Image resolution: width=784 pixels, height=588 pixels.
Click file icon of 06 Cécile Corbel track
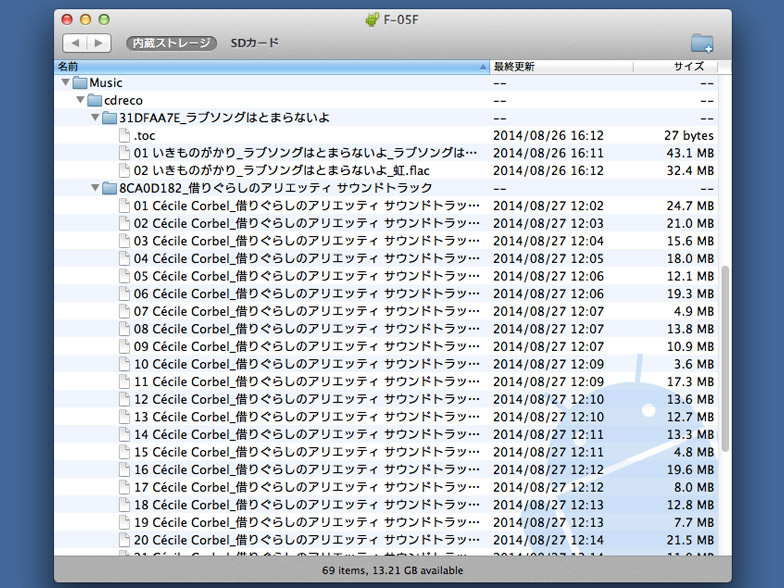click(x=124, y=294)
